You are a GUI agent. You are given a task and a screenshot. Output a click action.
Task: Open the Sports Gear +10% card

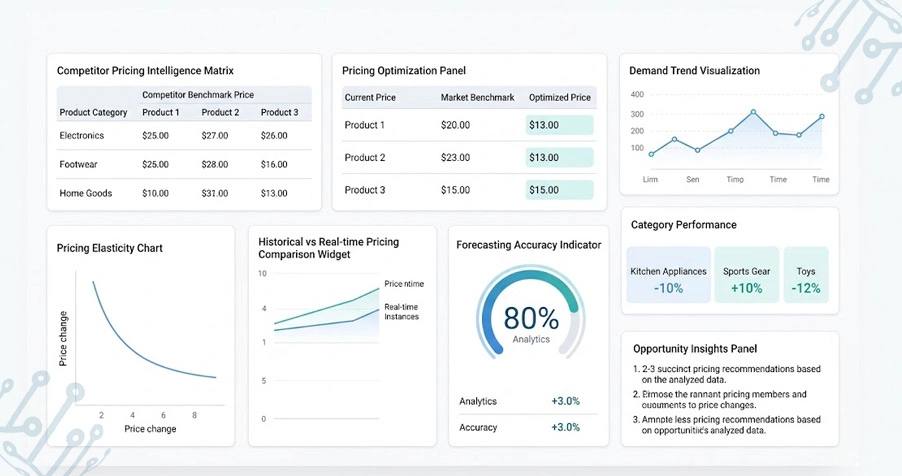pyautogui.click(x=747, y=275)
